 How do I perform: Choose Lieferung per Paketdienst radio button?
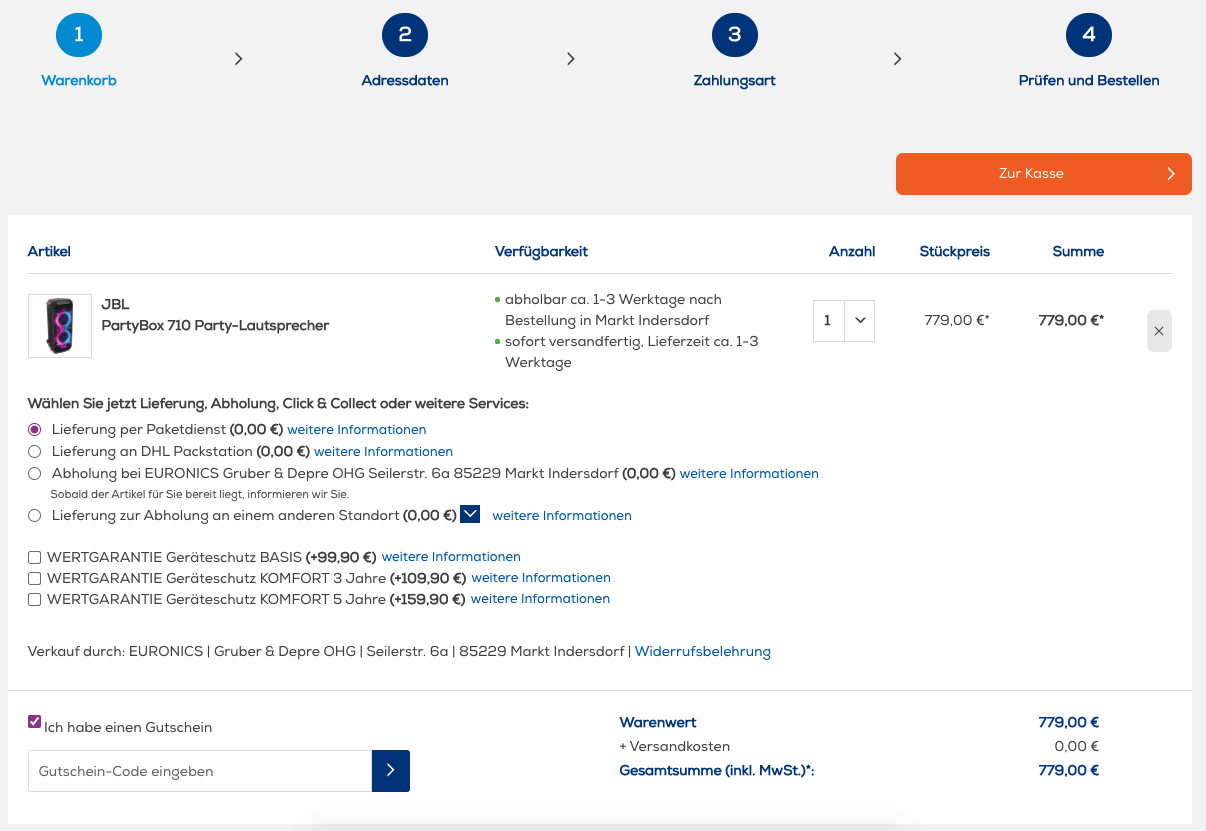coord(35,430)
